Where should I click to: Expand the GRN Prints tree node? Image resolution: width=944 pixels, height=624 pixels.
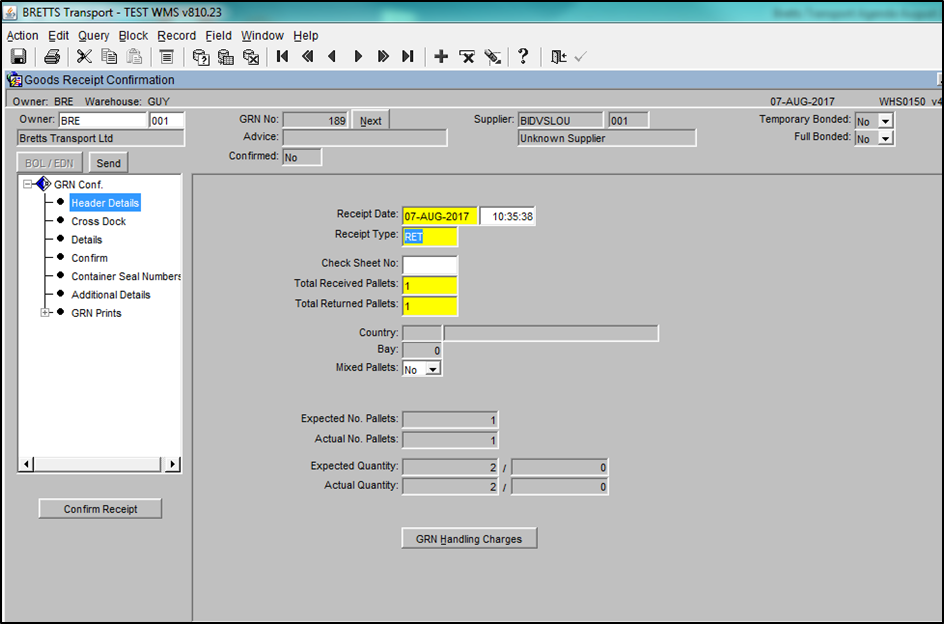tap(45, 313)
